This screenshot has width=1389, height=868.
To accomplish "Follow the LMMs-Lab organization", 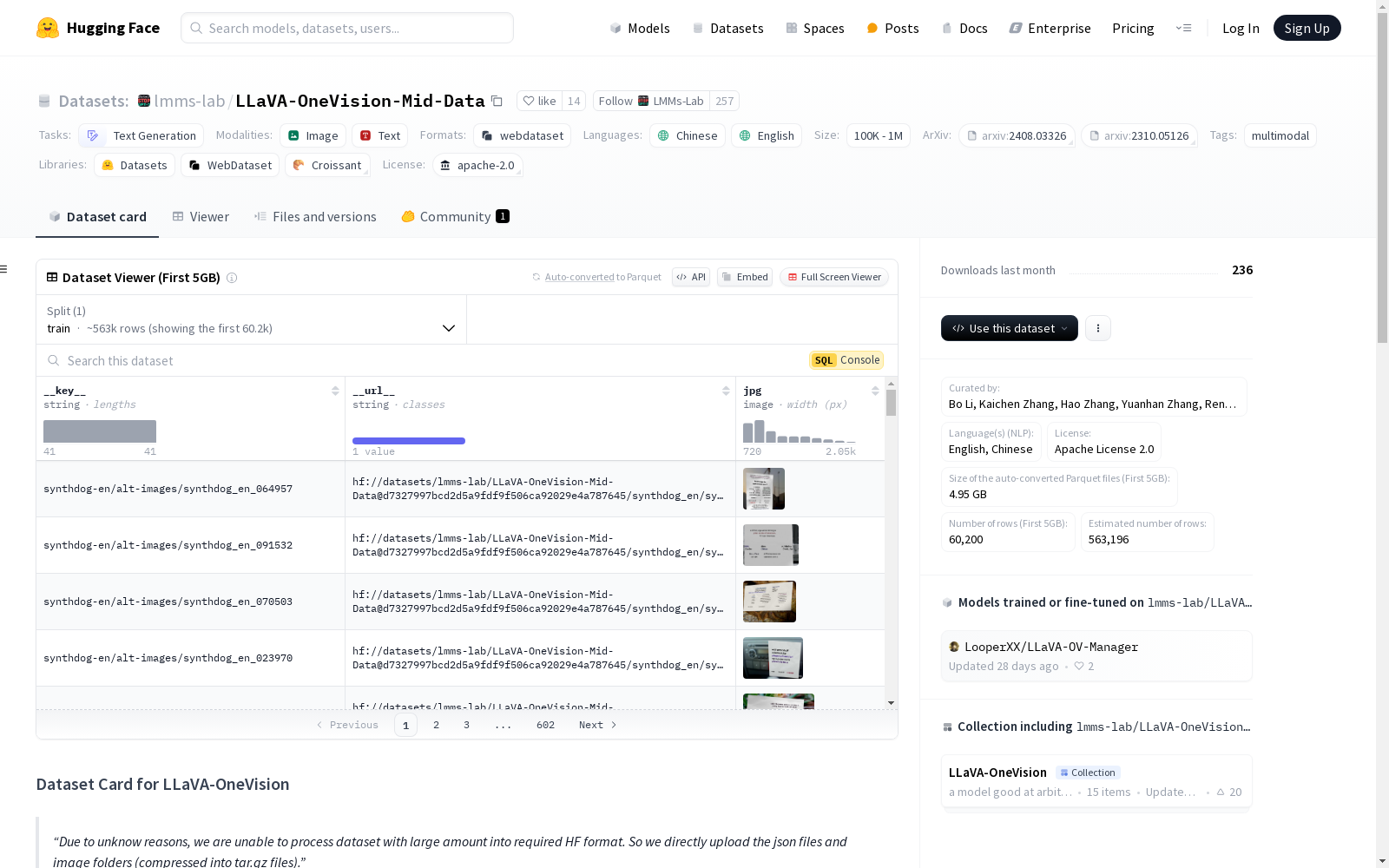I will (x=651, y=101).
